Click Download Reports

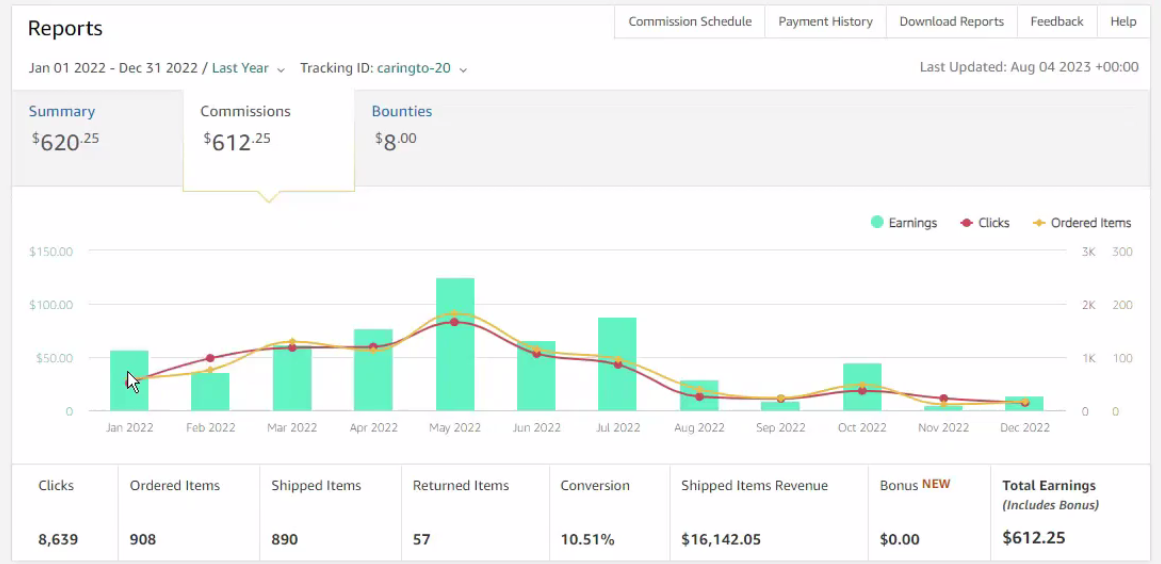(x=951, y=21)
